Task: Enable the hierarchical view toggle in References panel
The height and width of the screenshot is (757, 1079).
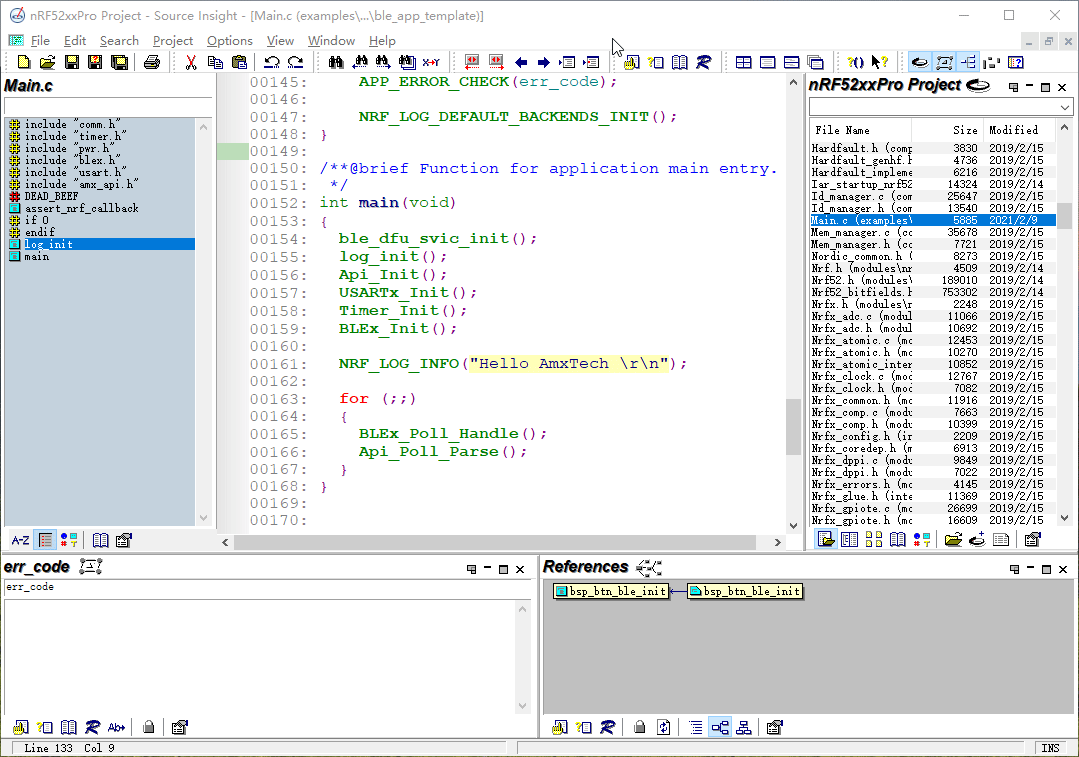Action: (x=719, y=727)
